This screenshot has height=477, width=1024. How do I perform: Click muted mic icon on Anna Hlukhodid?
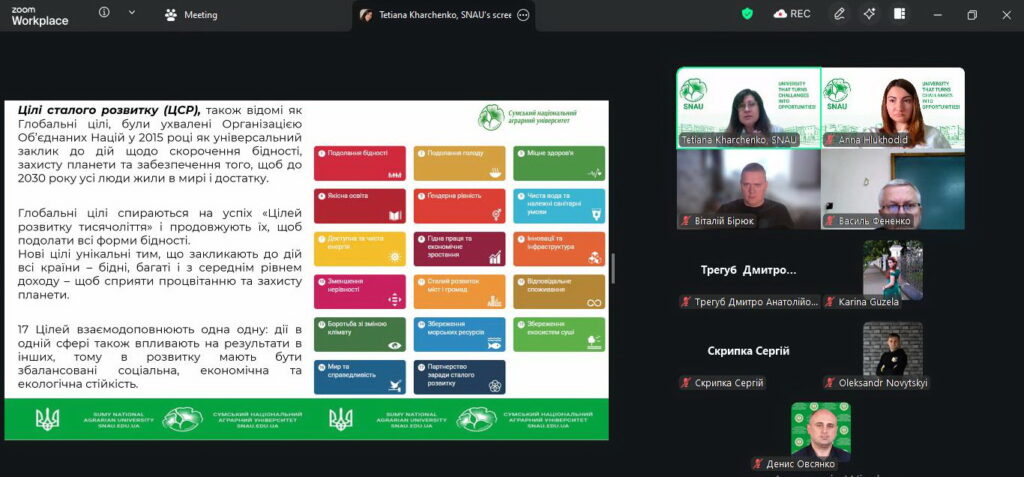(829, 140)
